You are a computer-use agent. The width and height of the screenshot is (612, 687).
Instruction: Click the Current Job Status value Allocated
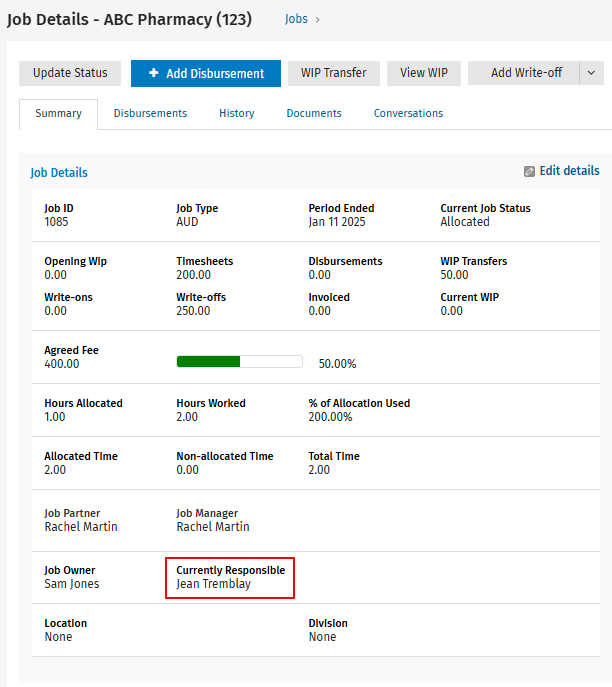(x=465, y=222)
